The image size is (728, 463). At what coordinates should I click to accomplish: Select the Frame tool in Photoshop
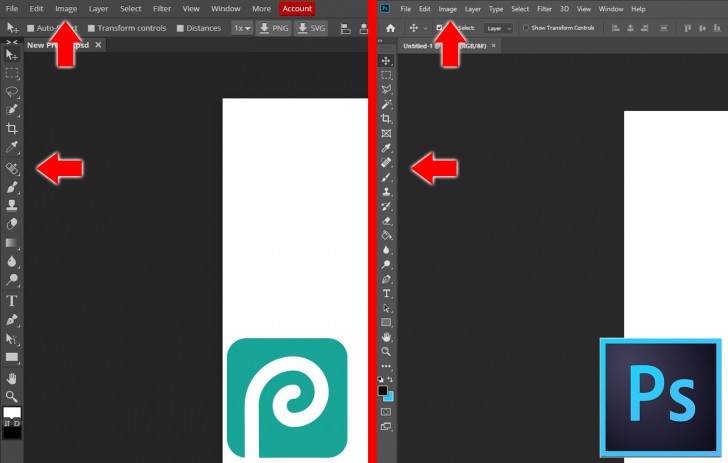pyautogui.click(x=386, y=133)
